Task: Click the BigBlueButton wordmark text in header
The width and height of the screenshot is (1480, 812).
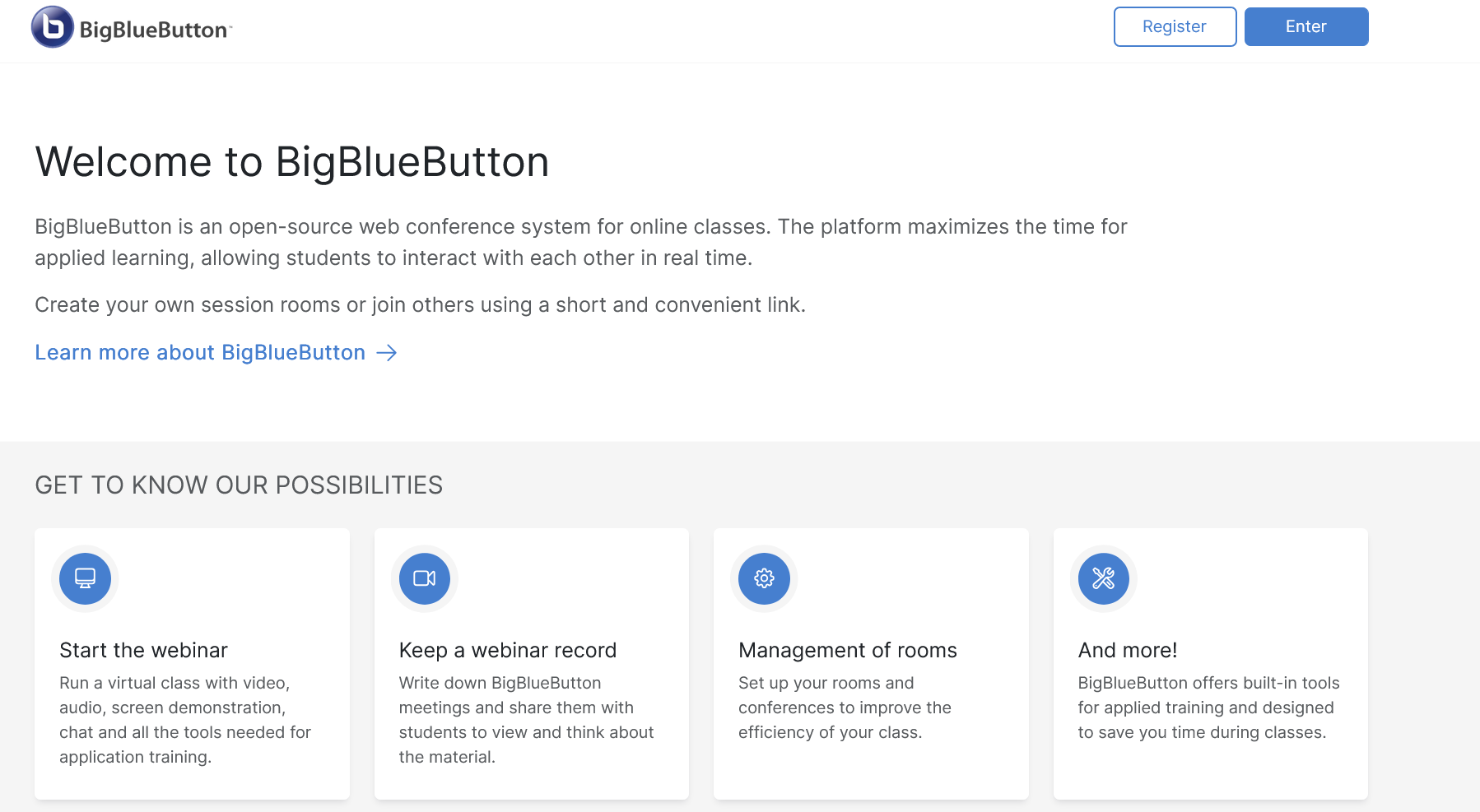Action: [155, 30]
